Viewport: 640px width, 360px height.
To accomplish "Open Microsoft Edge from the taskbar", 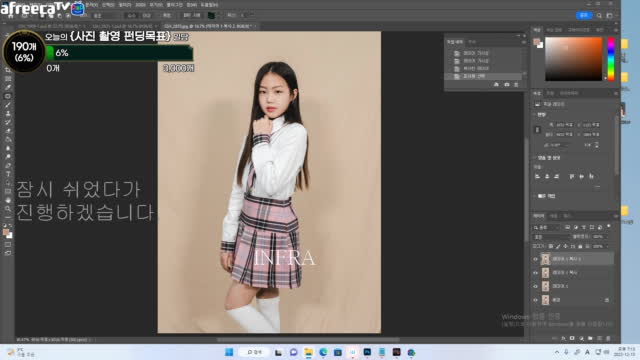I will (323, 352).
